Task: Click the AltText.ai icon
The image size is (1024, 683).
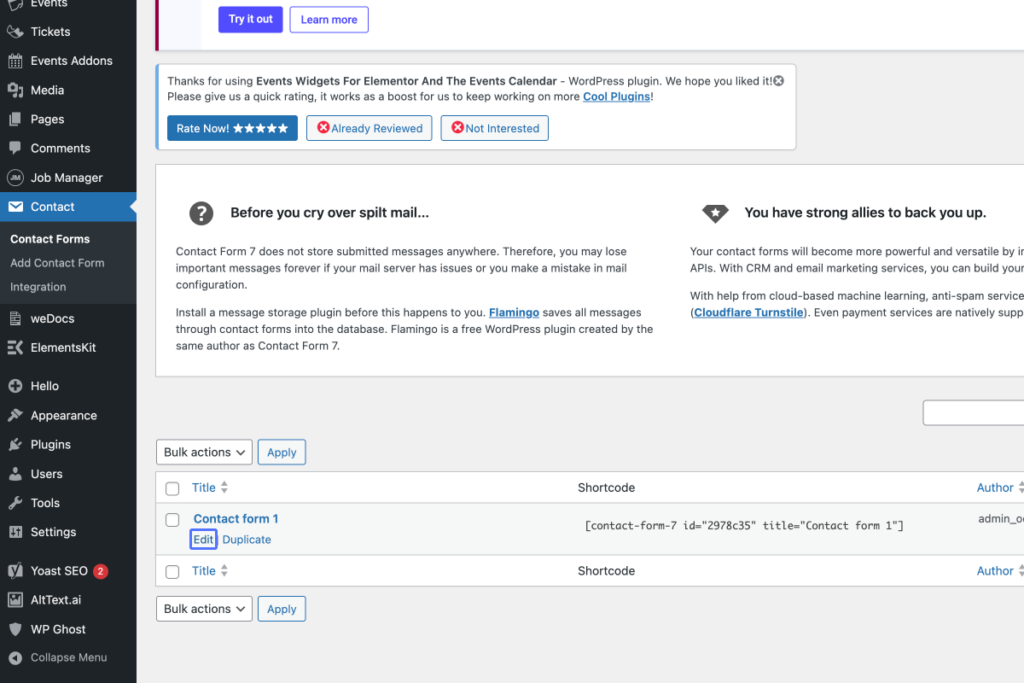Action: [15, 600]
